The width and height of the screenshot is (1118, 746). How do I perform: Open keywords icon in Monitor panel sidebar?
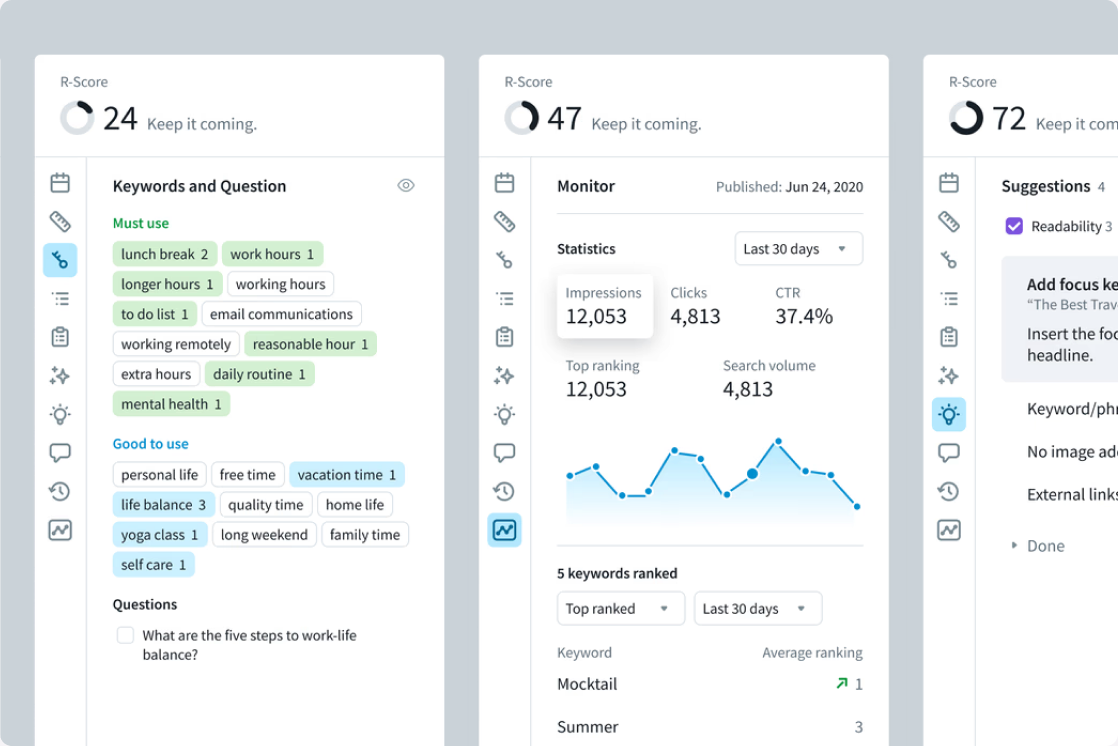point(504,260)
